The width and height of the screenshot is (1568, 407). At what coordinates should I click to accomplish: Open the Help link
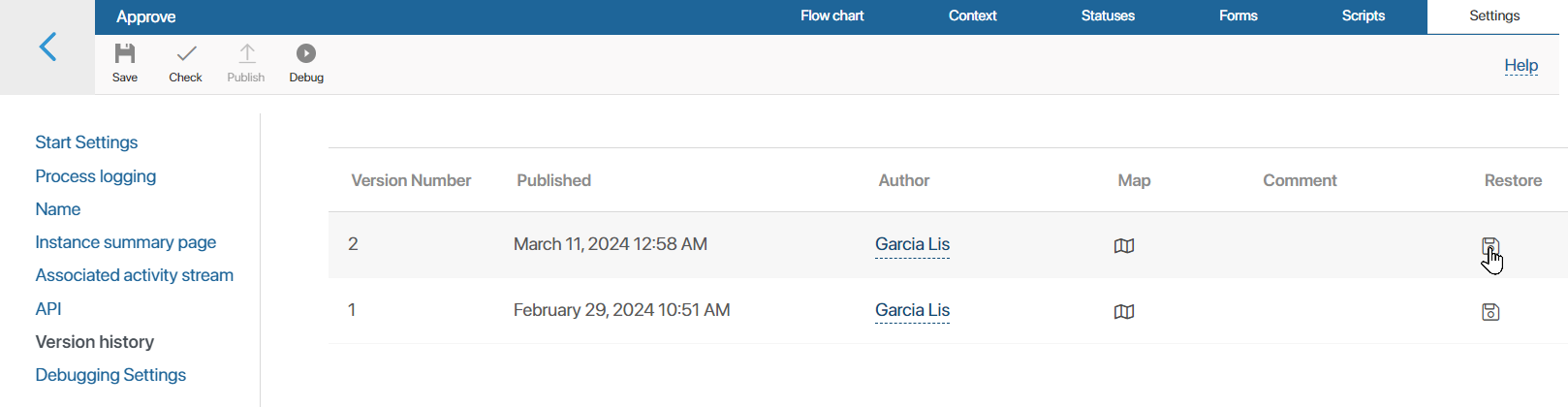coord(1521,65)
